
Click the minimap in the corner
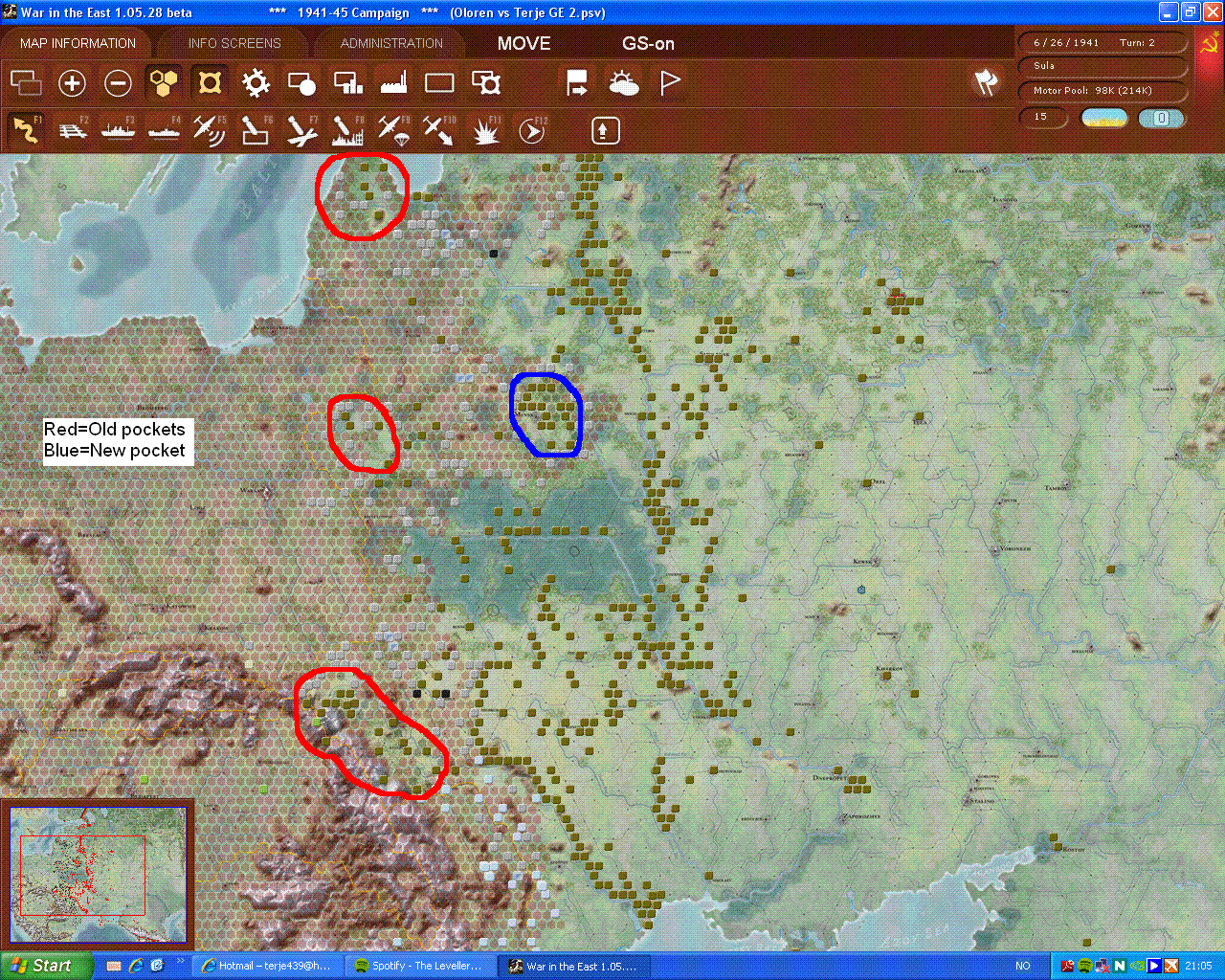pos(98,874)
